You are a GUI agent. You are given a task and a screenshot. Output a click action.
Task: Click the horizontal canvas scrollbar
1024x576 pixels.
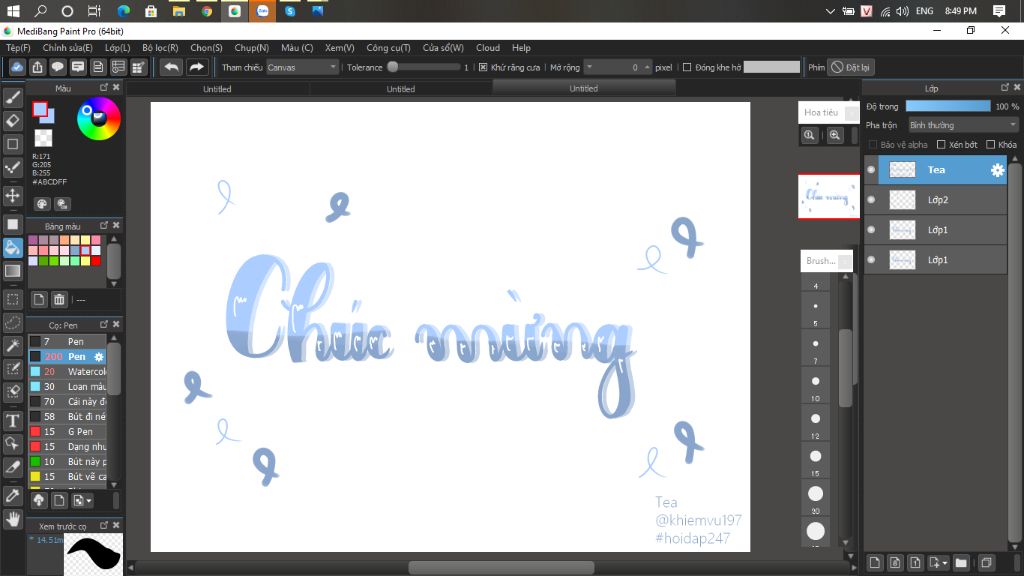click(x=501, y=568)
